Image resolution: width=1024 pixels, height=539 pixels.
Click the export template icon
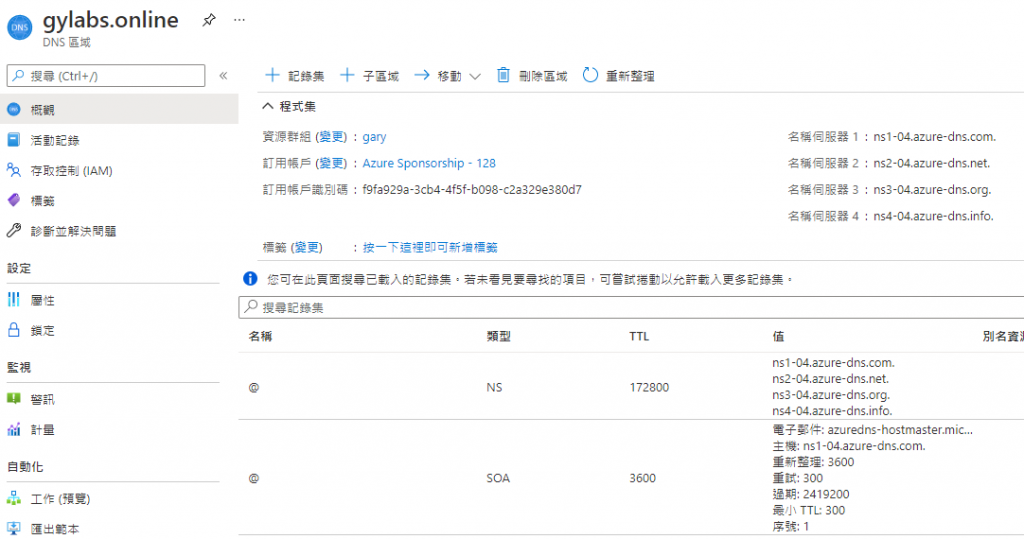point(14,528)
